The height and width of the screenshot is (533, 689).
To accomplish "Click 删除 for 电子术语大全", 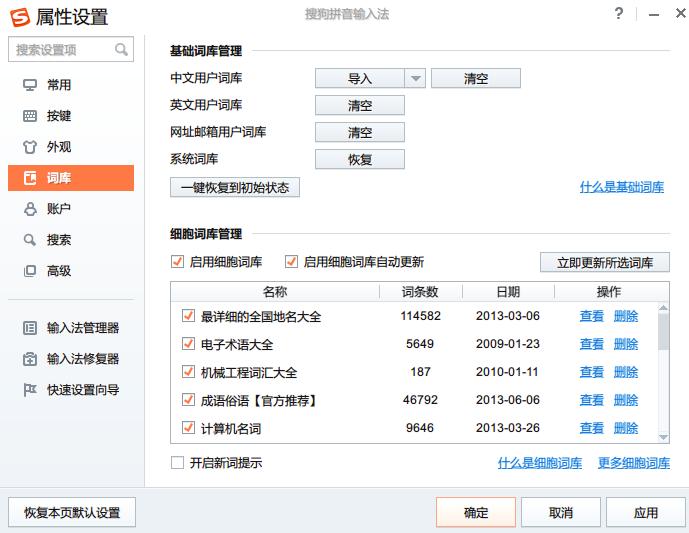I will point(626,344).
